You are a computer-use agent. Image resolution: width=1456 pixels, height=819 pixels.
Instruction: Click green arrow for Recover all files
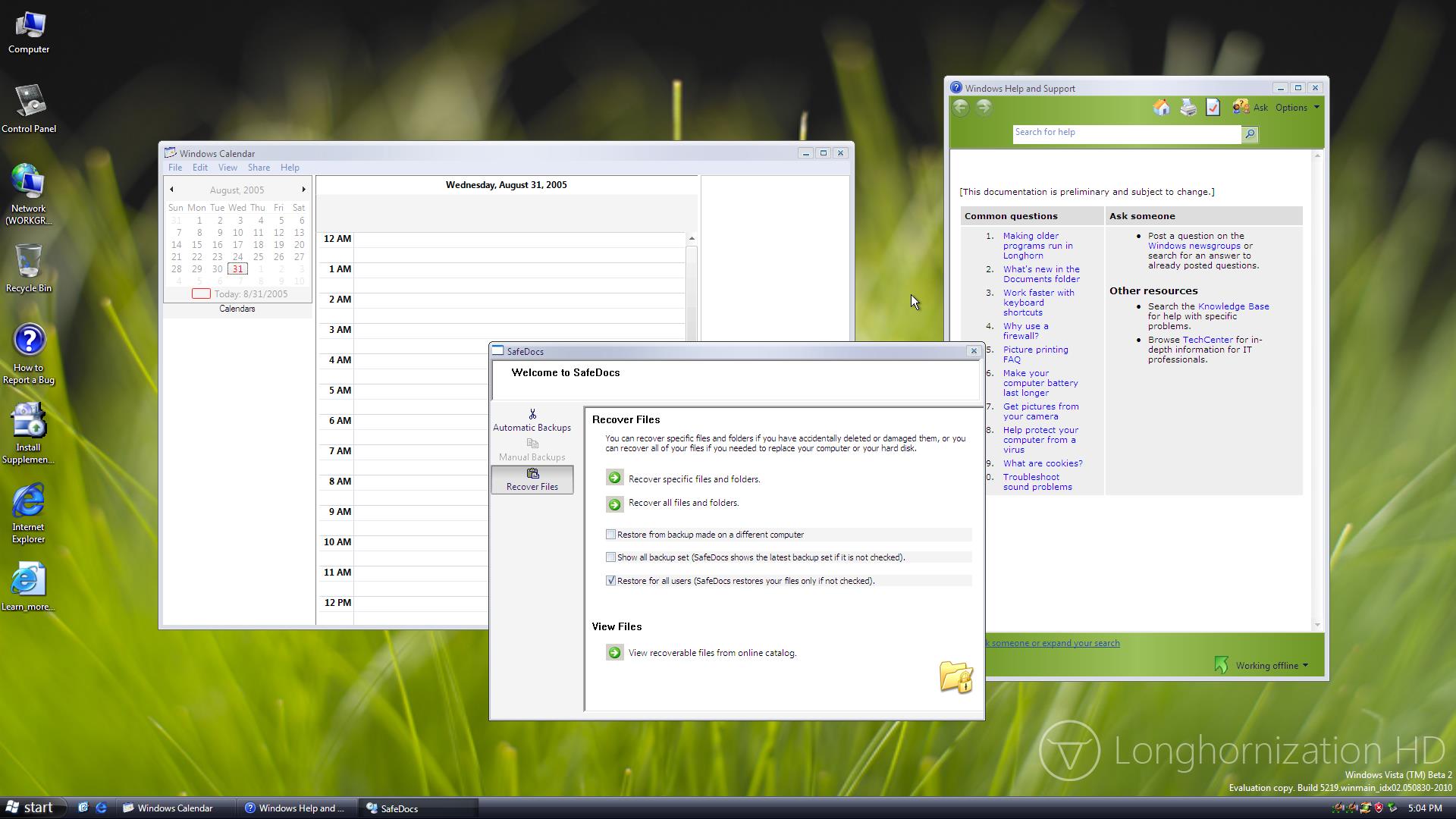click(x=614, y=504)
